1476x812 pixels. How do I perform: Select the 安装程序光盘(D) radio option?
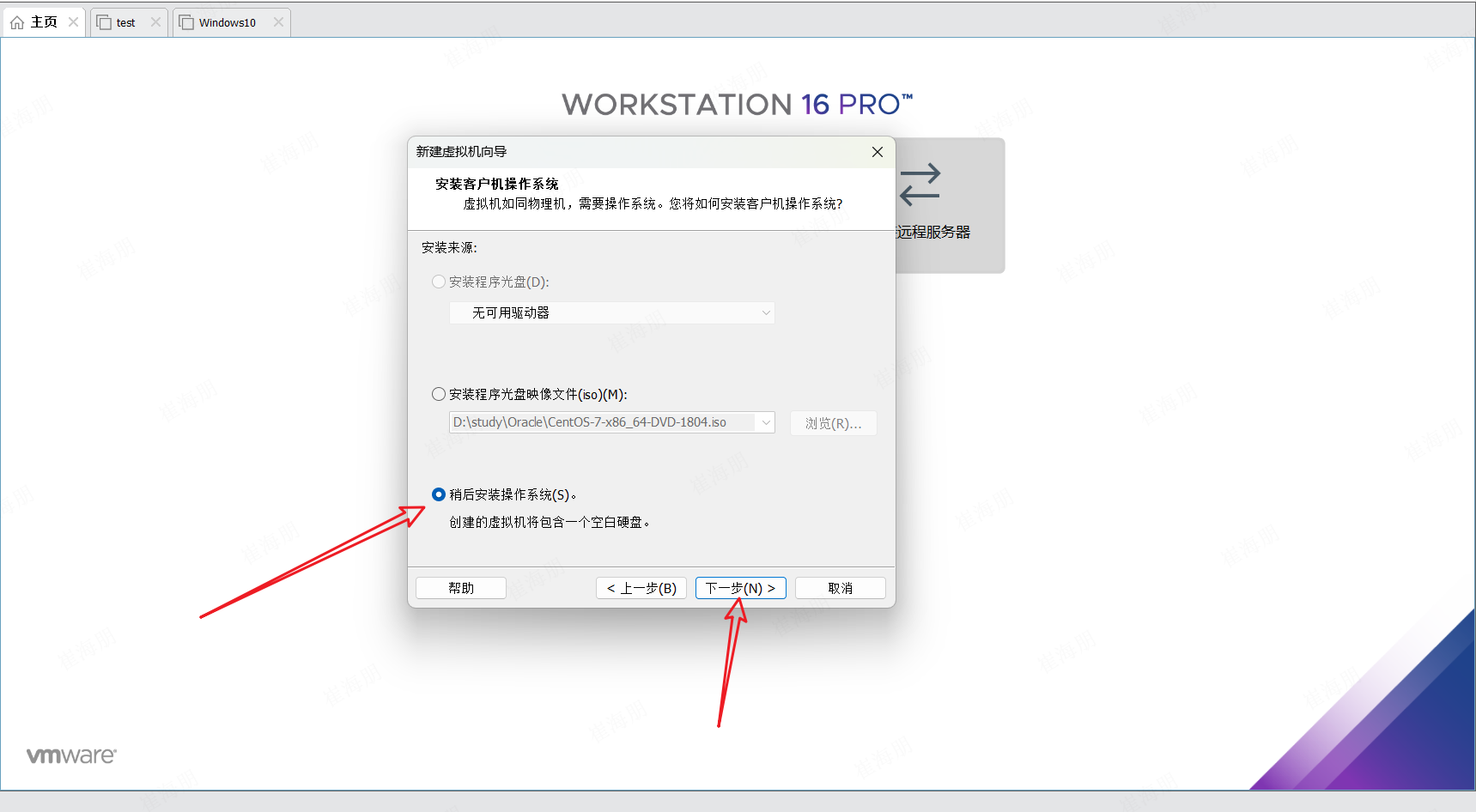click(x=439, y=282)
